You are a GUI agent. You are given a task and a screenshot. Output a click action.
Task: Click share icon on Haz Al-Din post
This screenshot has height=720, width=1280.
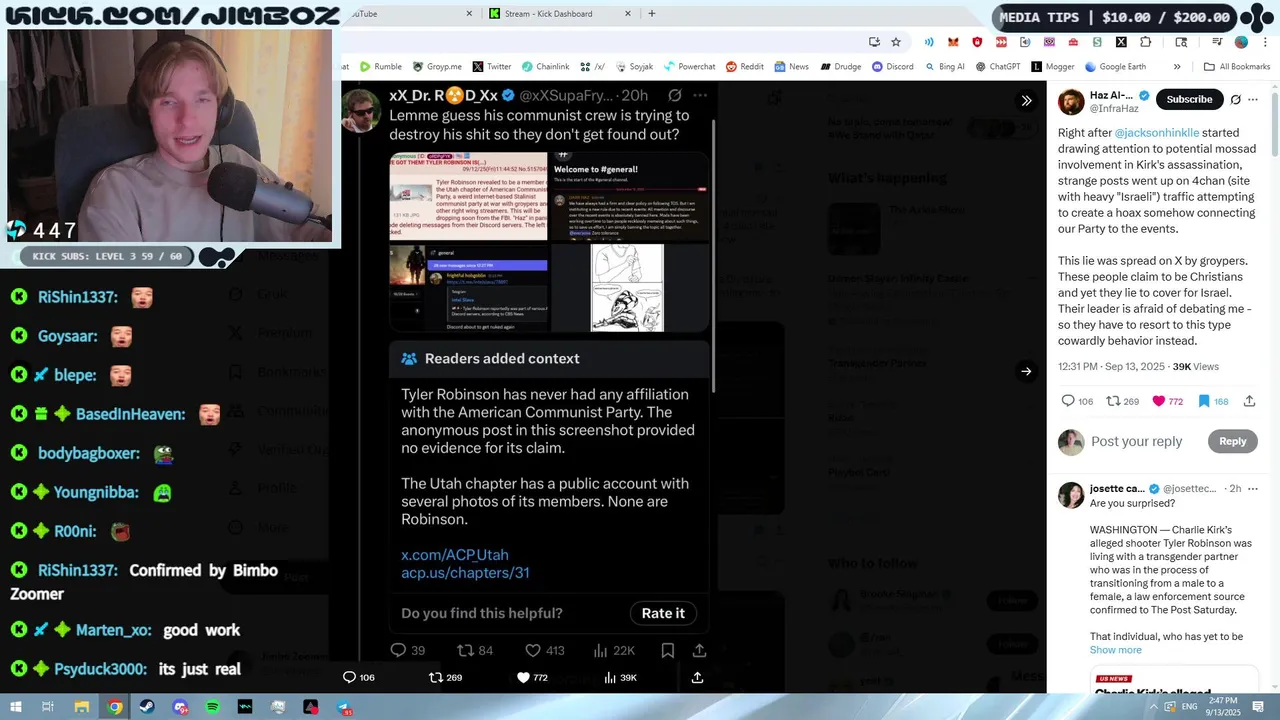[x=1249, y=401]
